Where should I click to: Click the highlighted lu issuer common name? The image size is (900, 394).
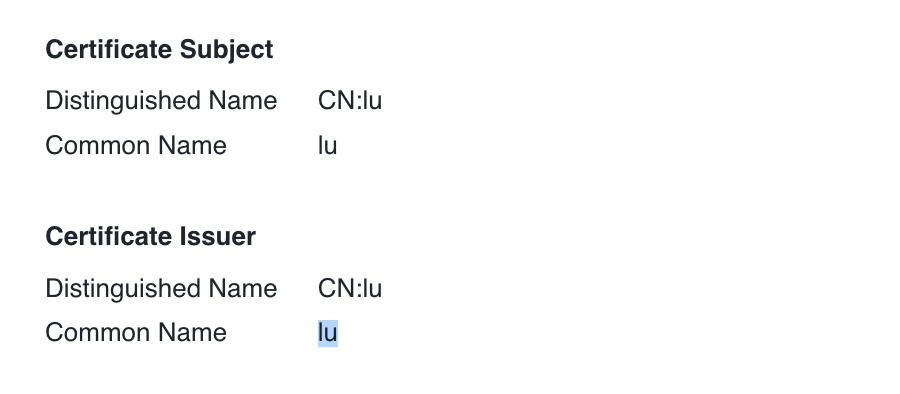328,333
